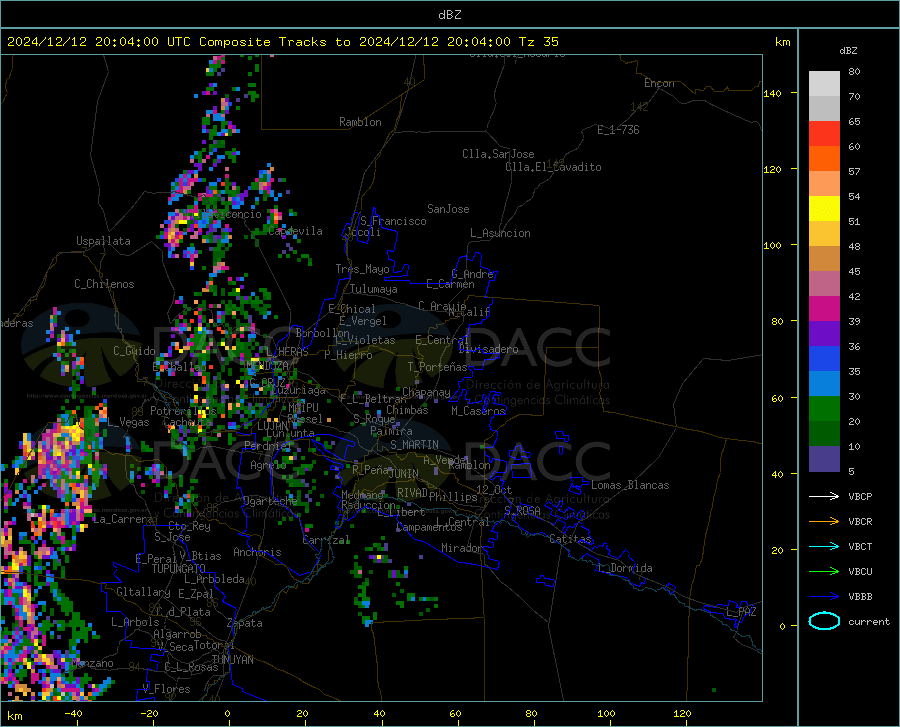The height and width of the screenshot is (727, 900).
Task: Click the Uspallata map label
Action: [x=103, y=241]
